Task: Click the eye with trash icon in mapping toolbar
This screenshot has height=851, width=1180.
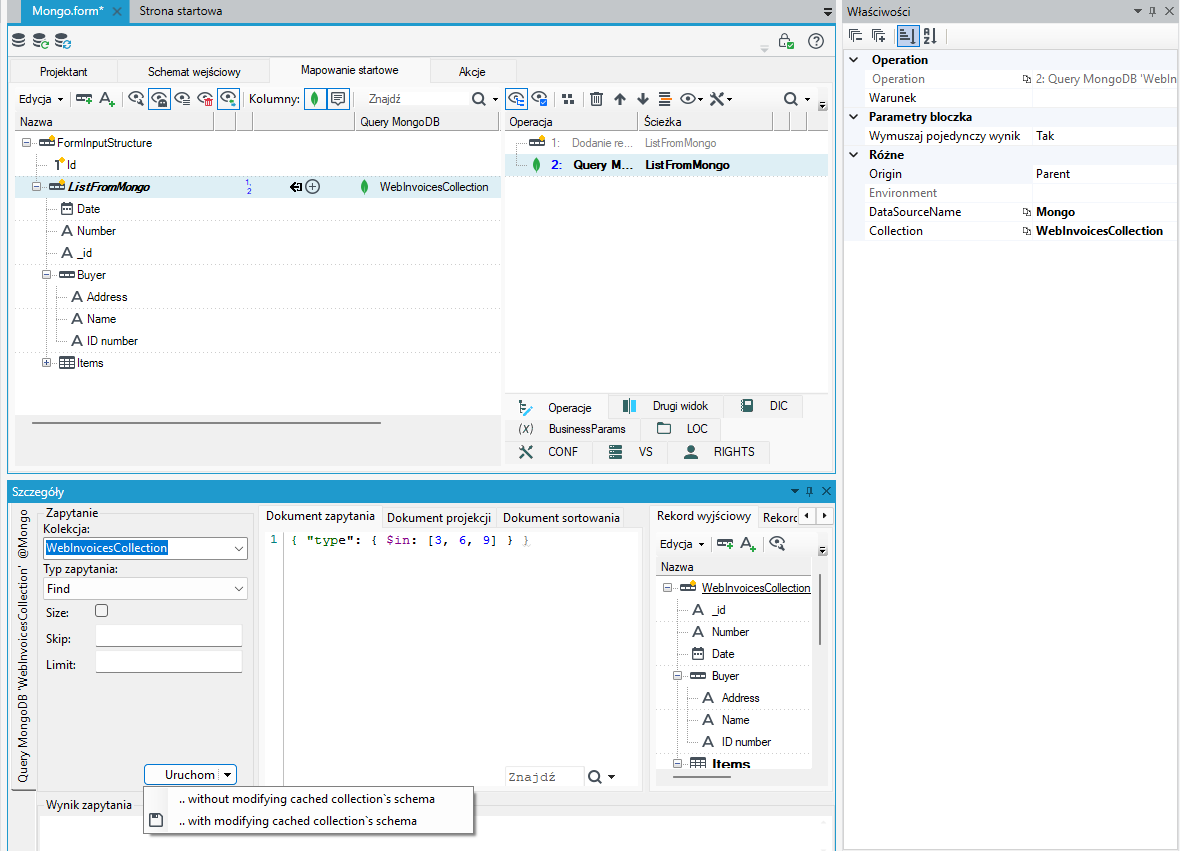Action: pos(205,99)
